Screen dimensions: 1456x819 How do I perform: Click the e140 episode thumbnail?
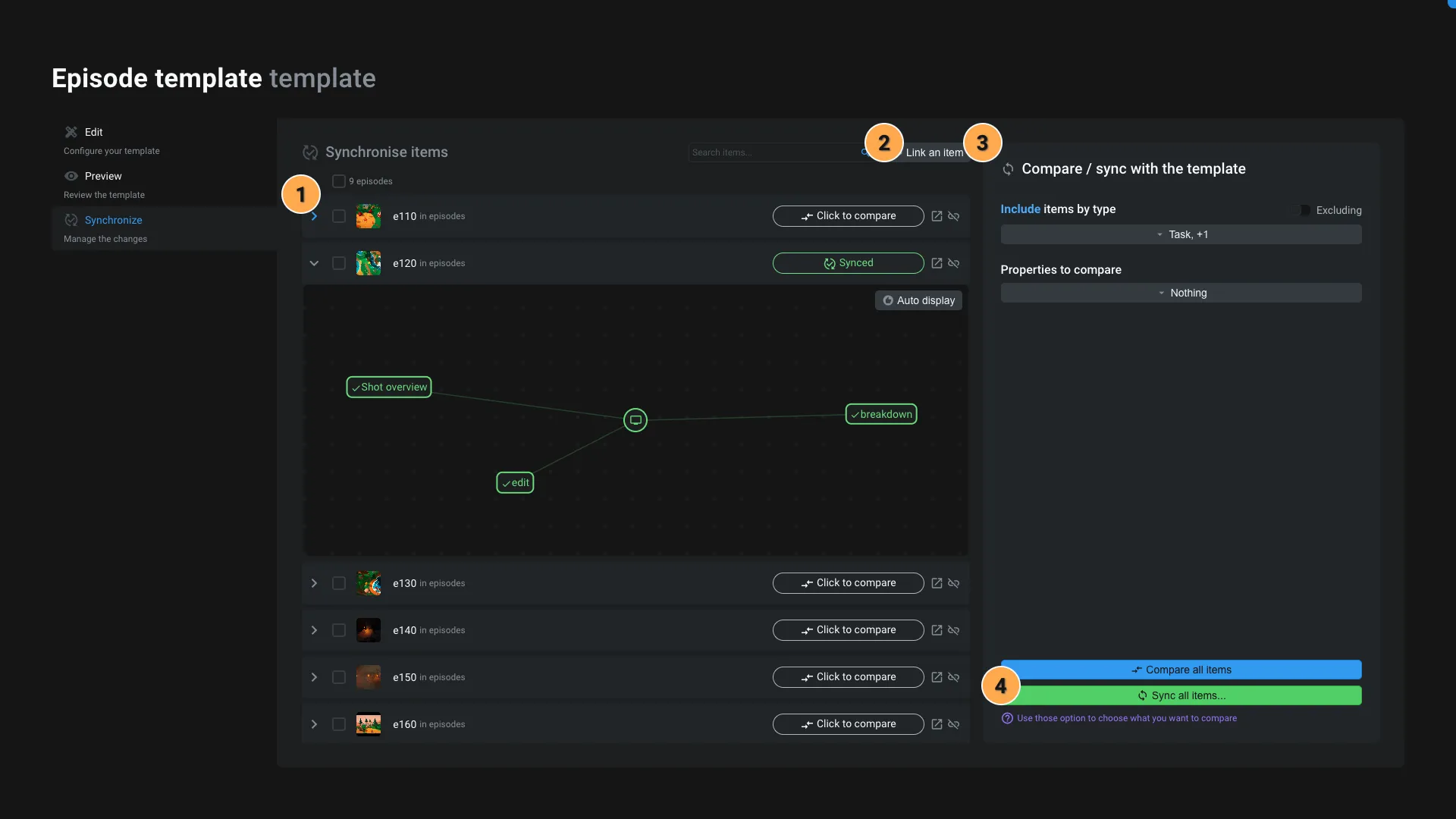click(x=369, y=630)
